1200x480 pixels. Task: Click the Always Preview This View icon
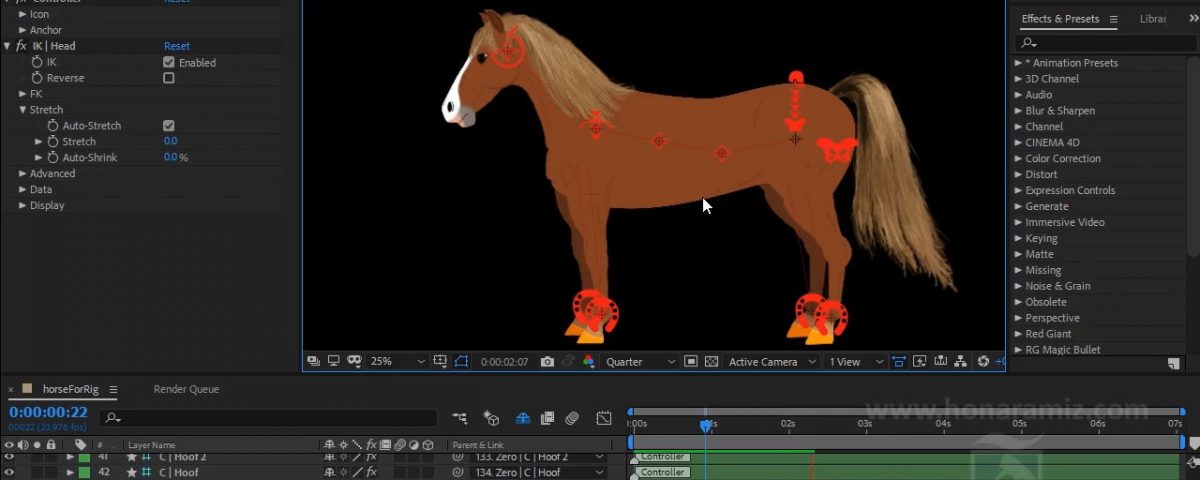(313, 361)
